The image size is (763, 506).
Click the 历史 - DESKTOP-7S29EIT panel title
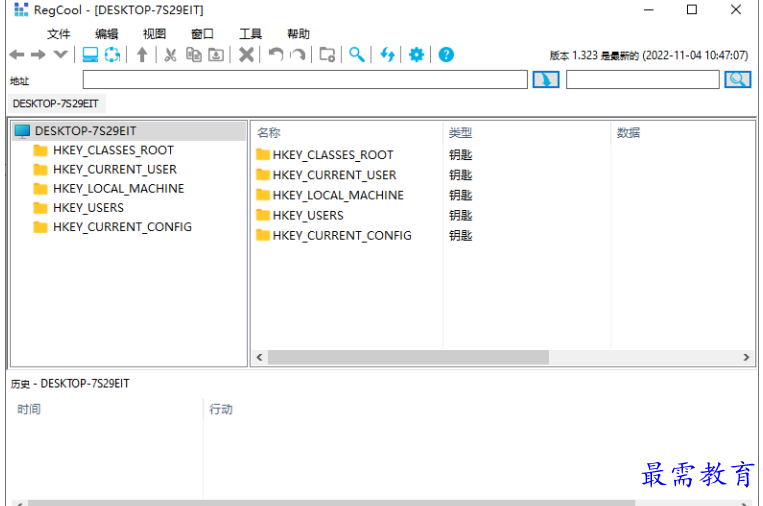[70, 383]
